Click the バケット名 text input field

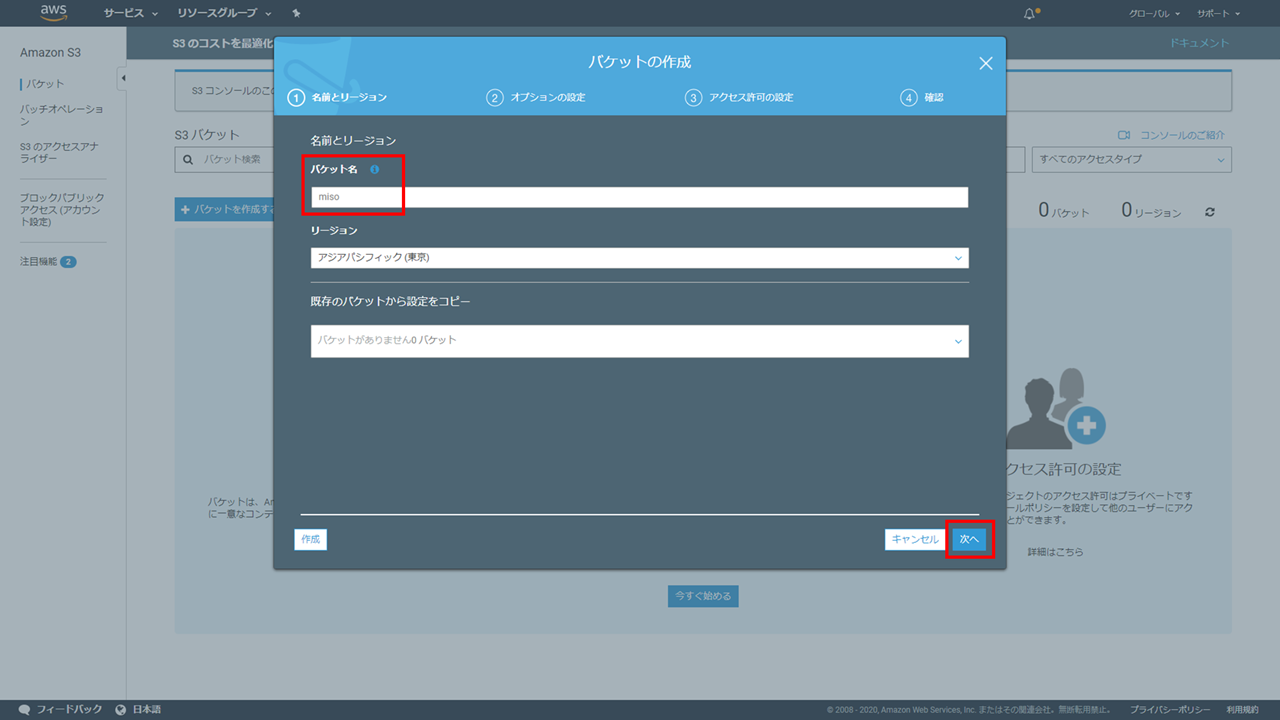pos(639,198)
